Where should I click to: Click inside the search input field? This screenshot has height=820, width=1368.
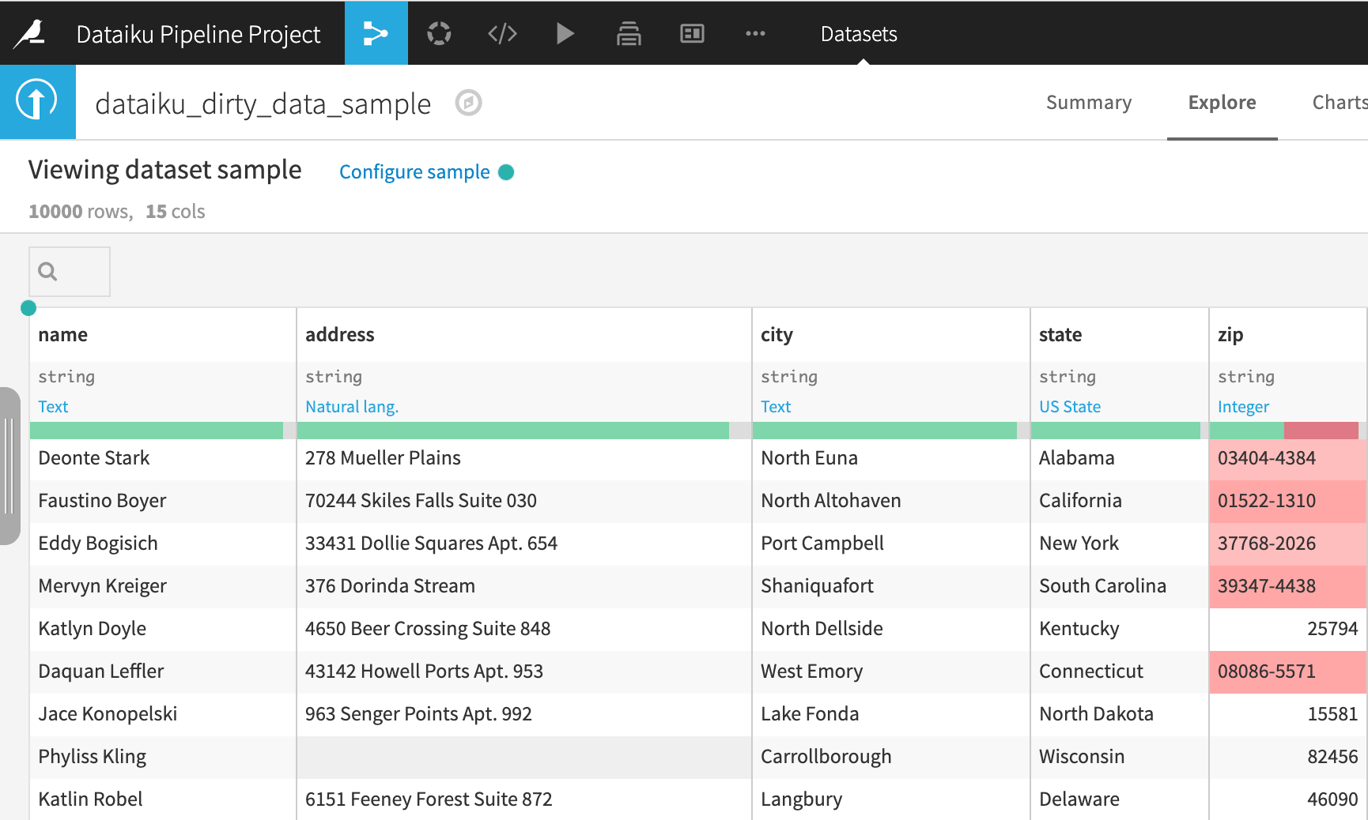pos(75,271)
